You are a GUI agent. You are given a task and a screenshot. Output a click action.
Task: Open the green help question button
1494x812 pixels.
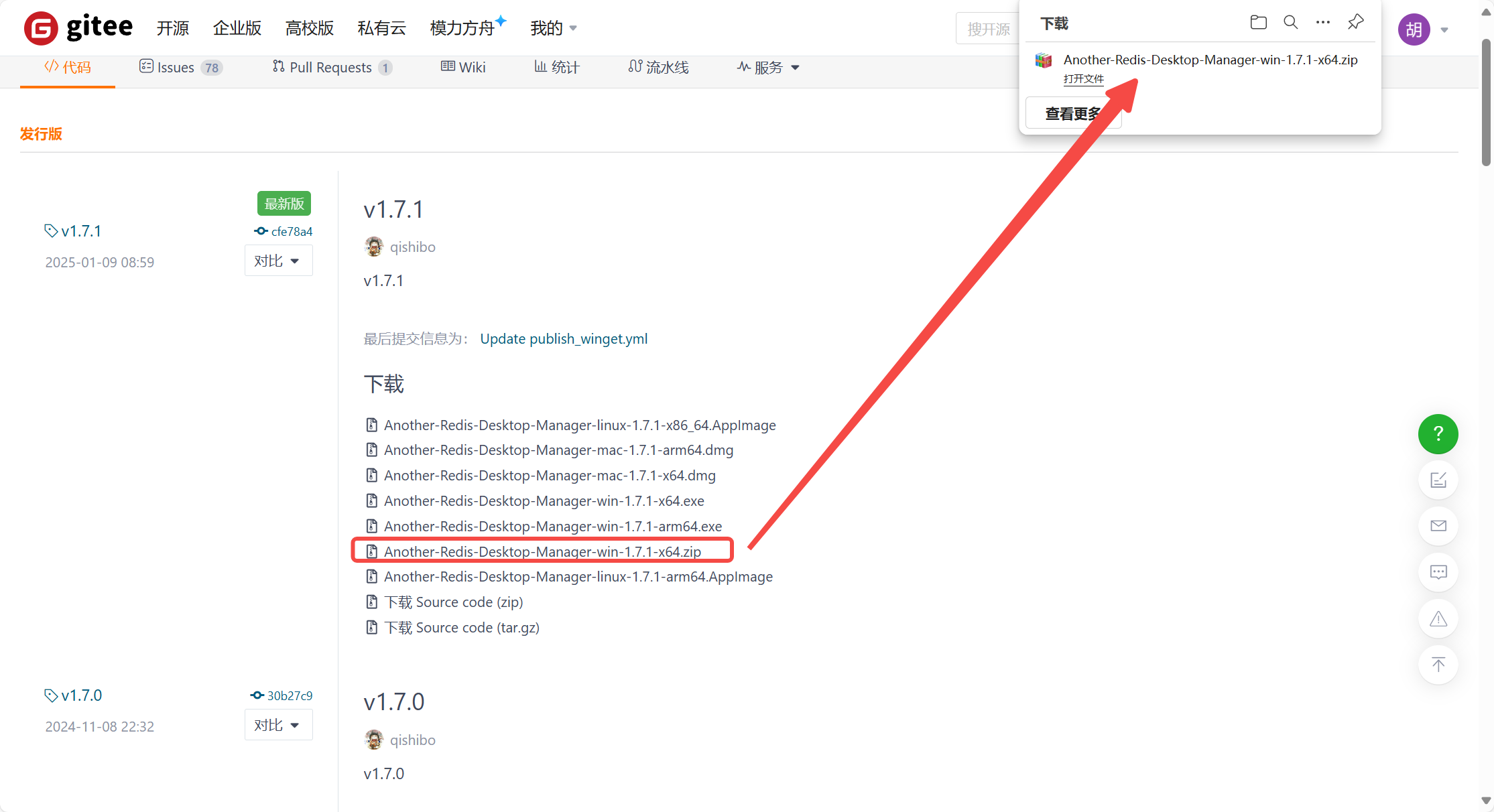[1438, 434]
